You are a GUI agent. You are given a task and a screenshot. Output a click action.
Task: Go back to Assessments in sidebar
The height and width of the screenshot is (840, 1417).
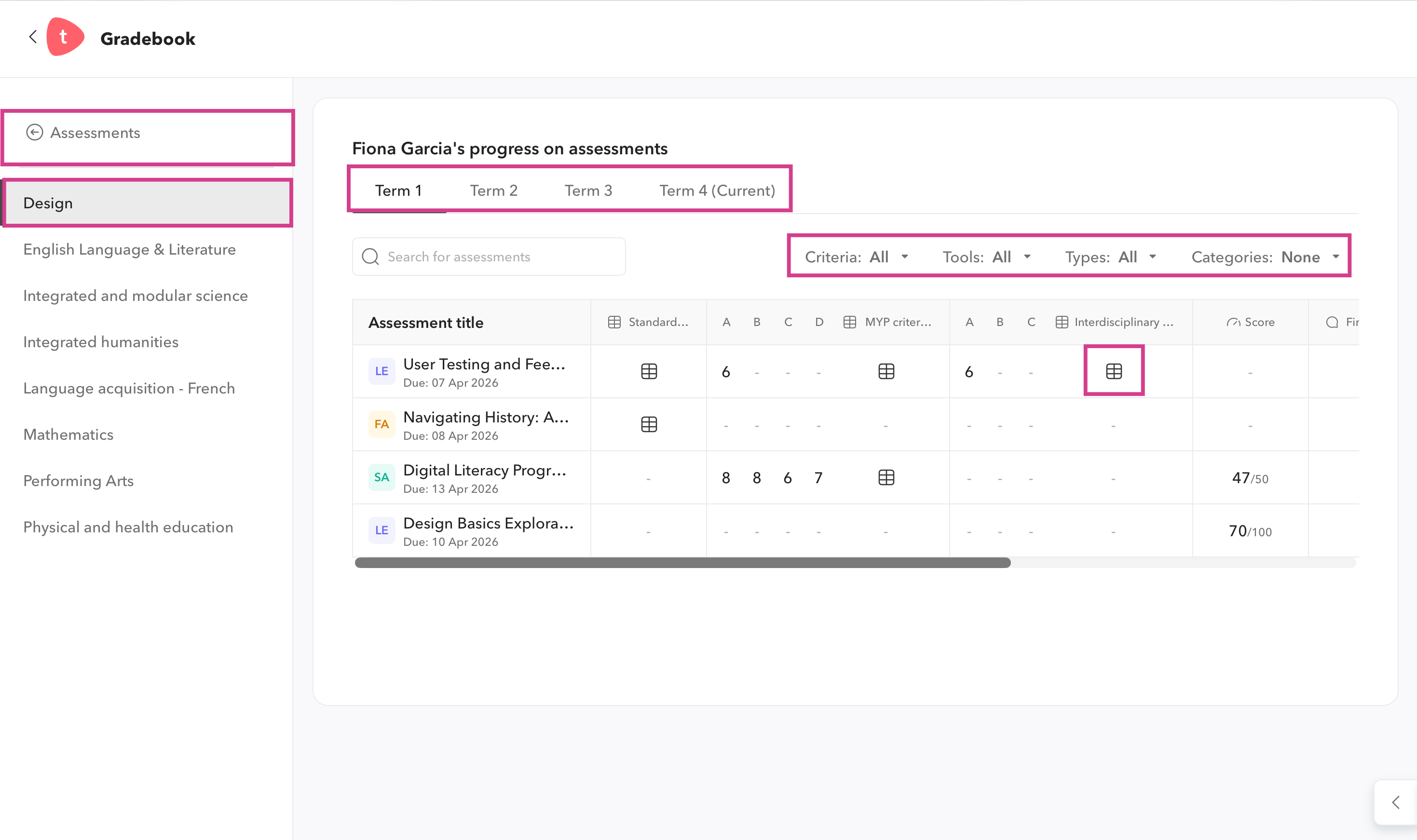click(82, 133)
